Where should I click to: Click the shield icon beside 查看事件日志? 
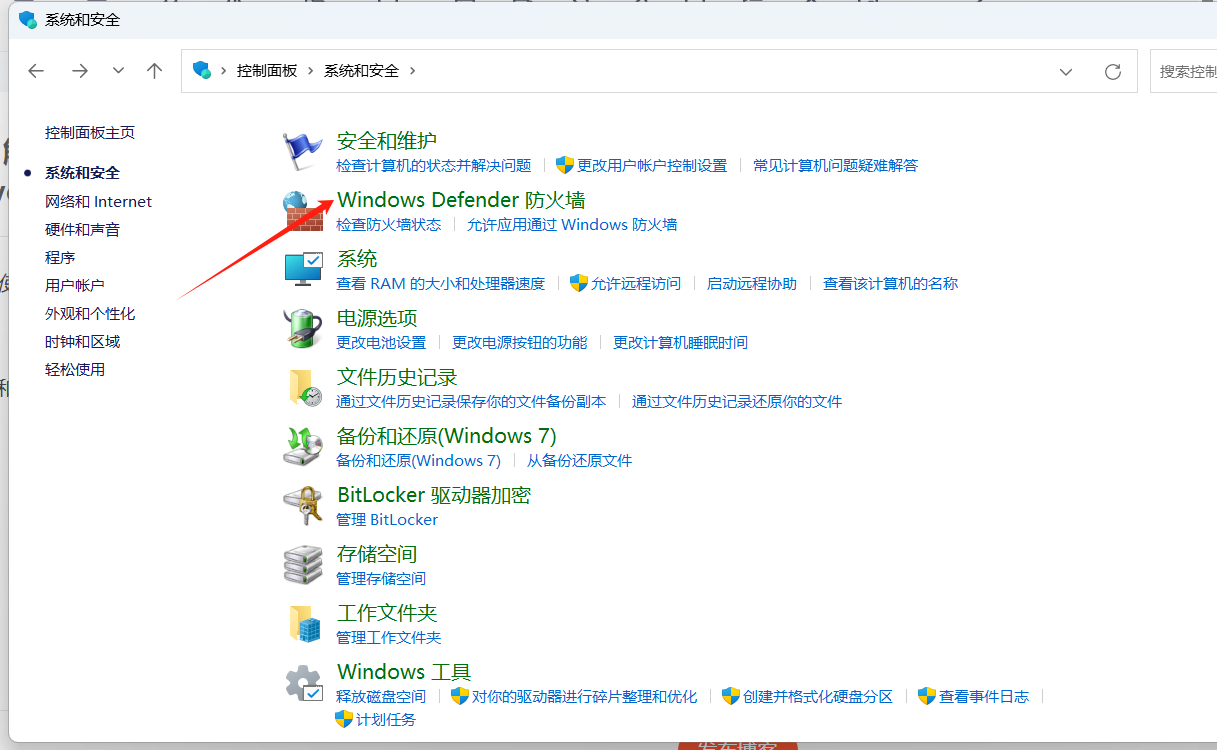[927, 696]
